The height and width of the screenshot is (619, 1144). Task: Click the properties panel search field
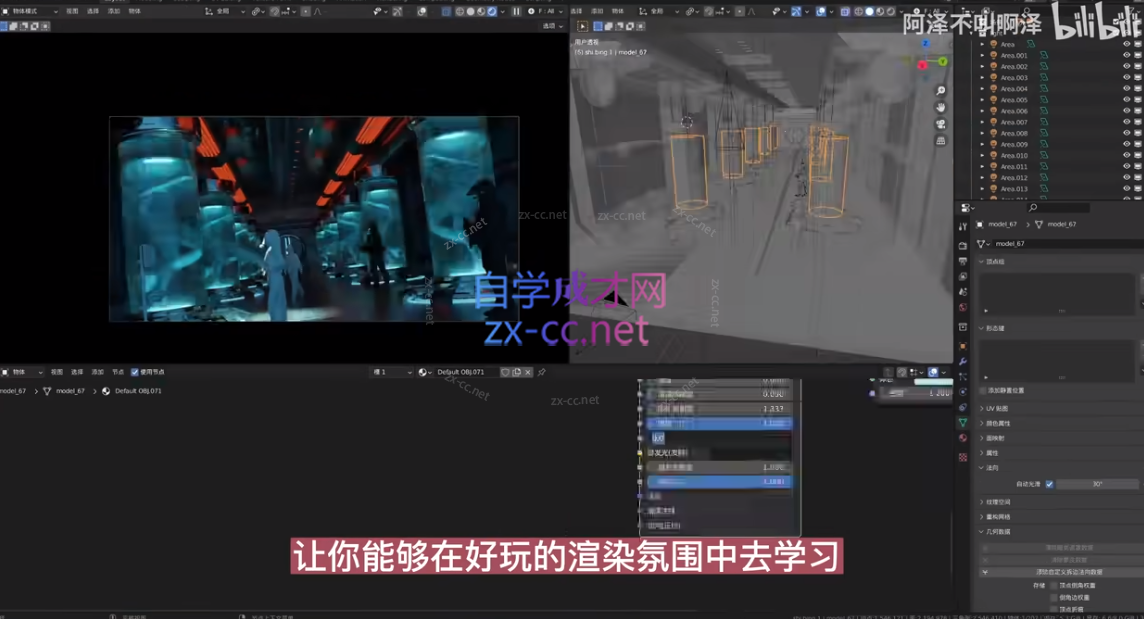click(1058, 208)
